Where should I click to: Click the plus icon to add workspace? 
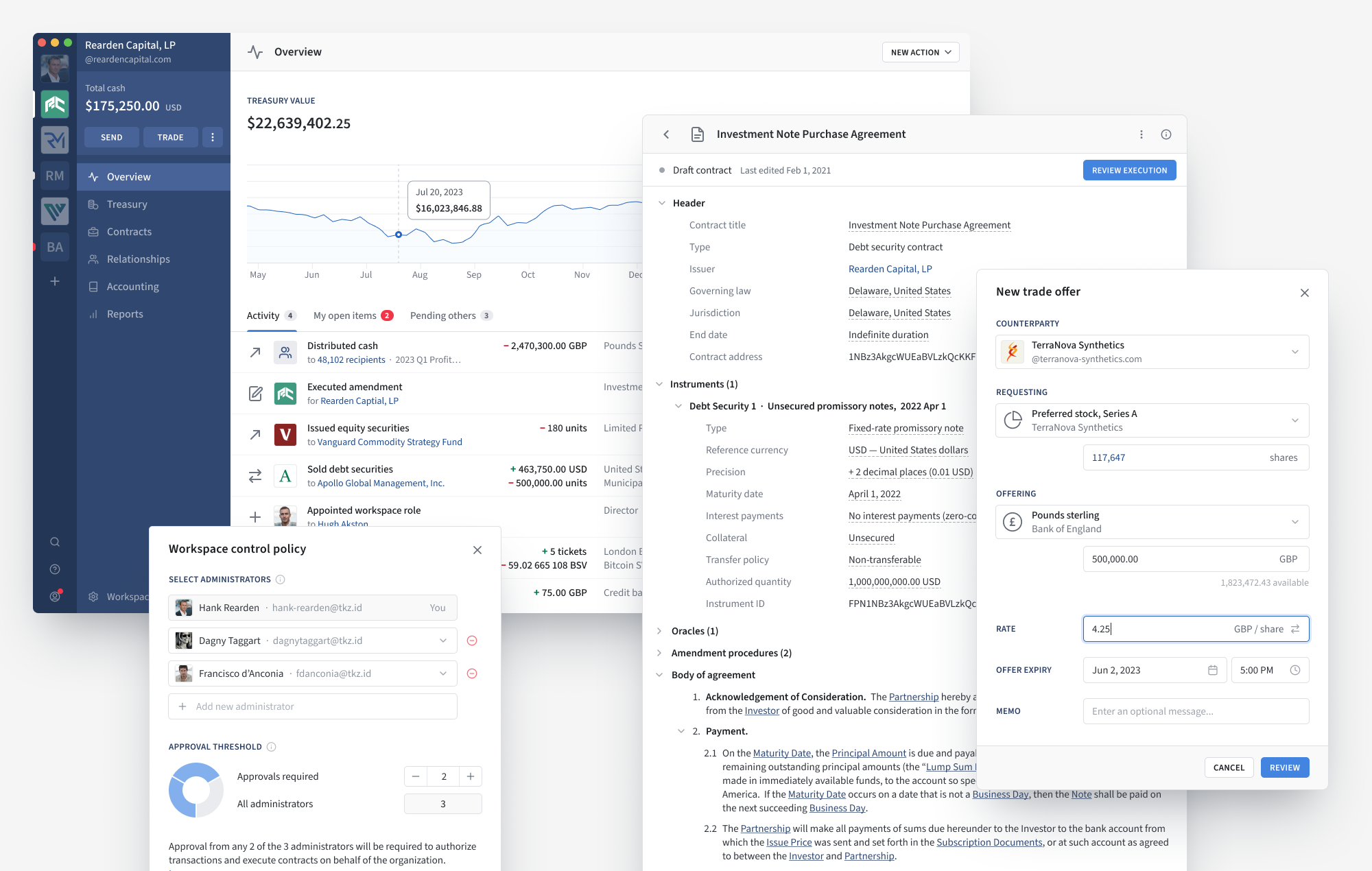pos(55,281)
